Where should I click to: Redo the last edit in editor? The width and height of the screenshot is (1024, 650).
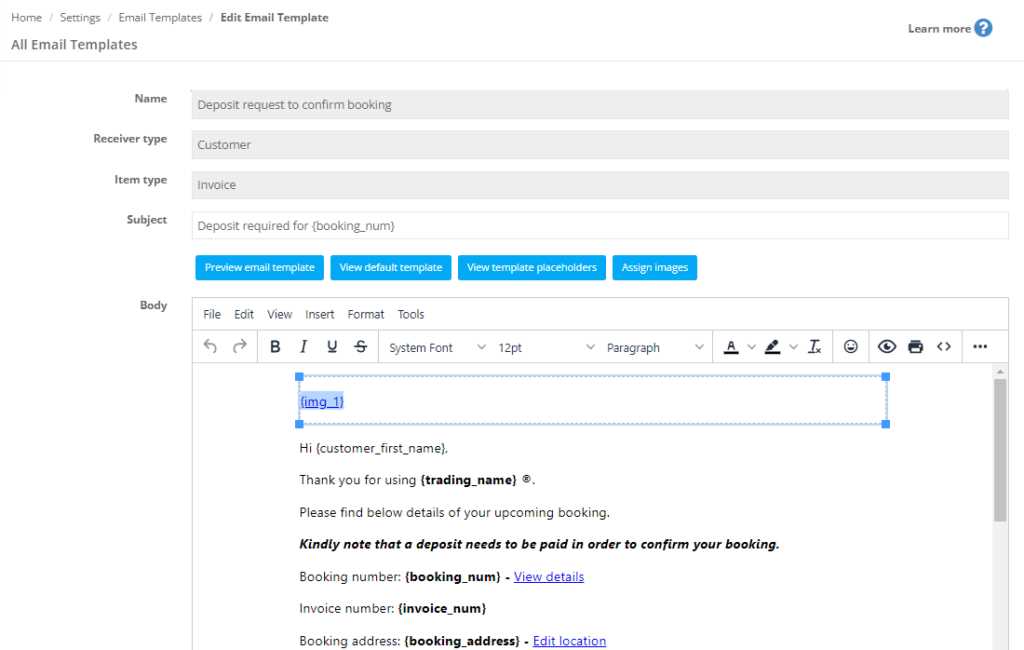[240, 346]
